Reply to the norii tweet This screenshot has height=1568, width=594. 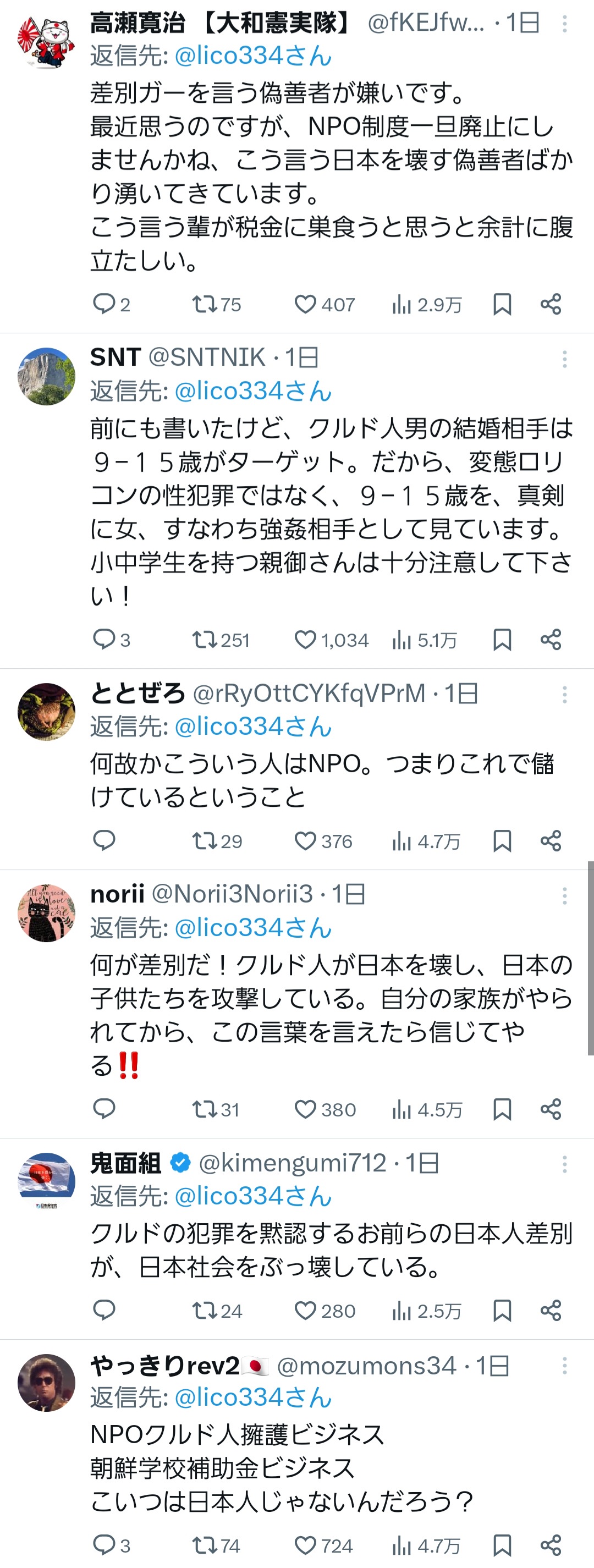pos(104,1109)
